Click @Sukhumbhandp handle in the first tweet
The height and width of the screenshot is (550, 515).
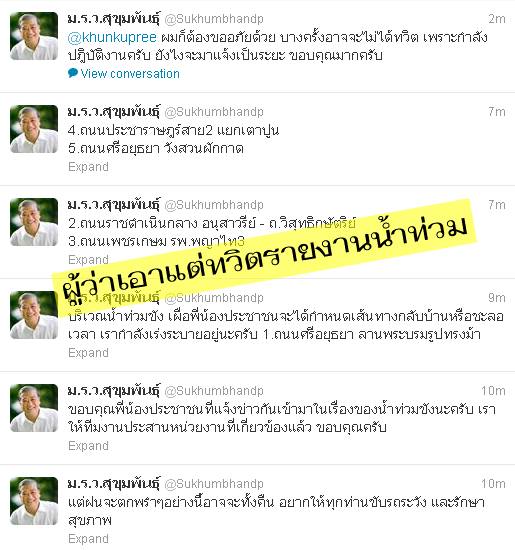pos(214,19)
